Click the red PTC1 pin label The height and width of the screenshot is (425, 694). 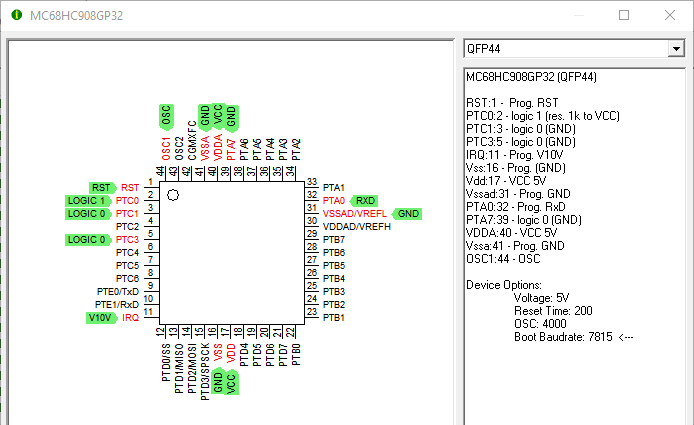pos(127,214)
